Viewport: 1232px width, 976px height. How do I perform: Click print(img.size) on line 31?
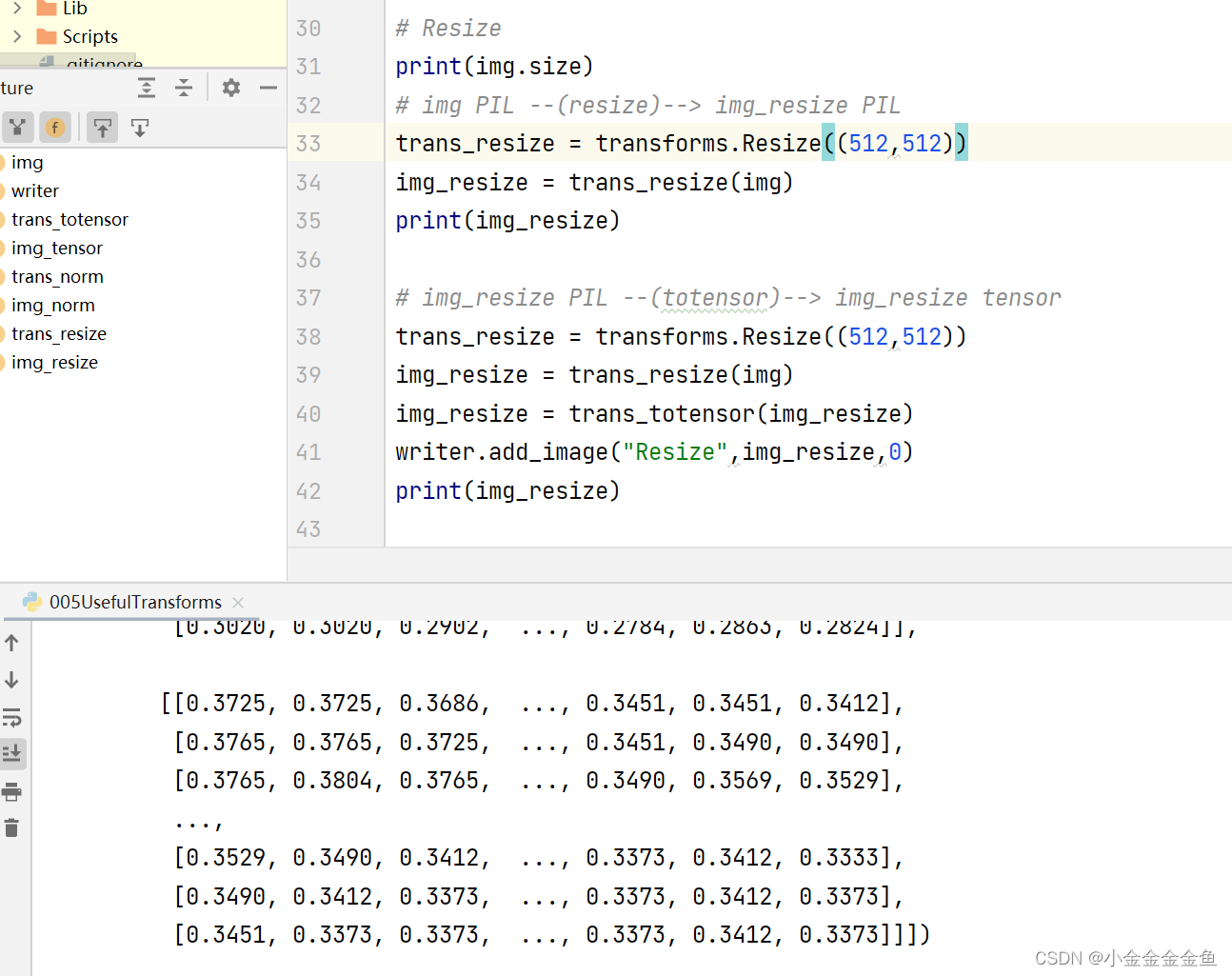(x=494, y=67)
